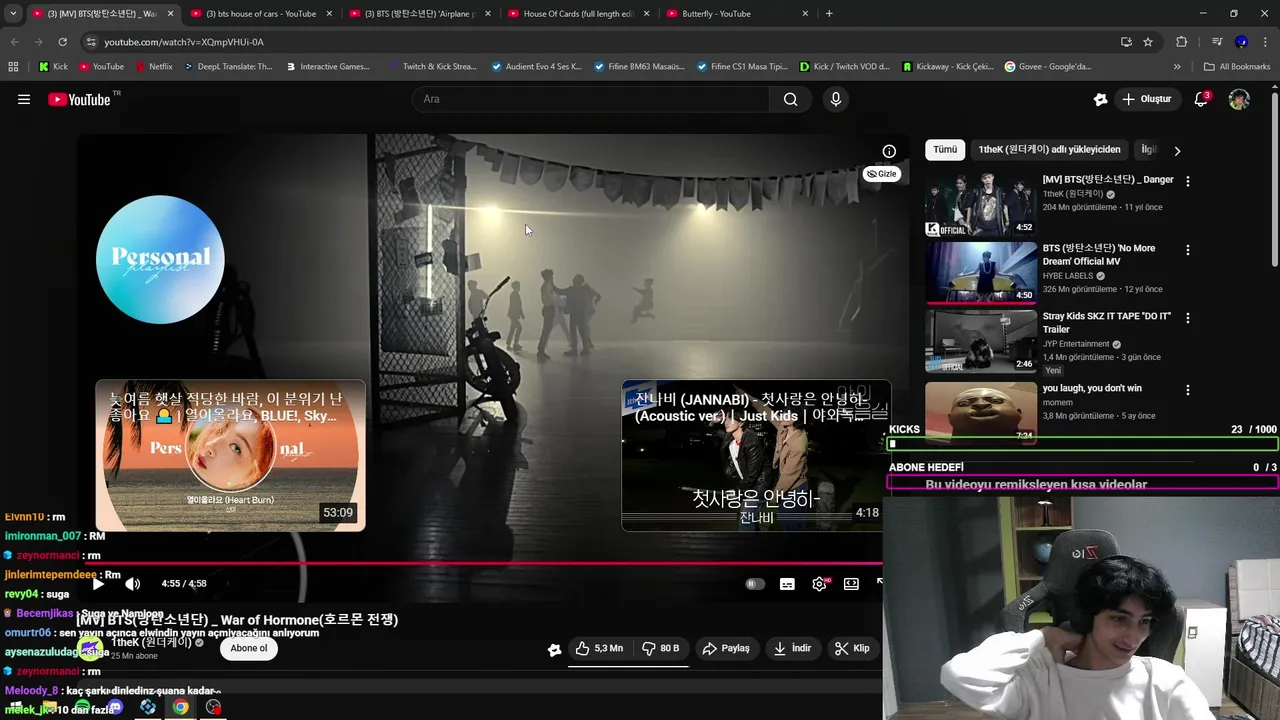
Task: Download the video with İndir
Action: pos(793,648)
